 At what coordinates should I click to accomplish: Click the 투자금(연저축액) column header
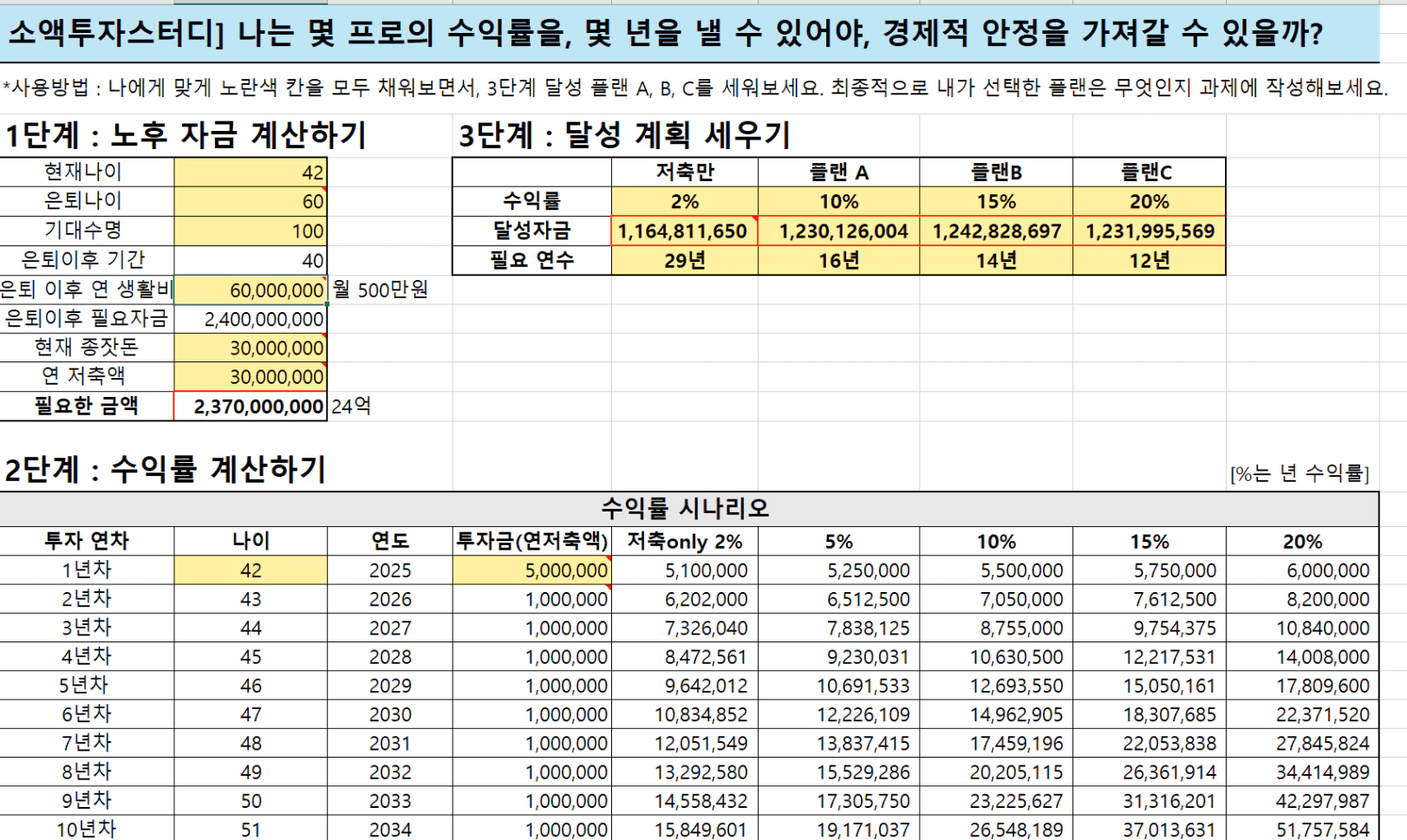[531, 541]
